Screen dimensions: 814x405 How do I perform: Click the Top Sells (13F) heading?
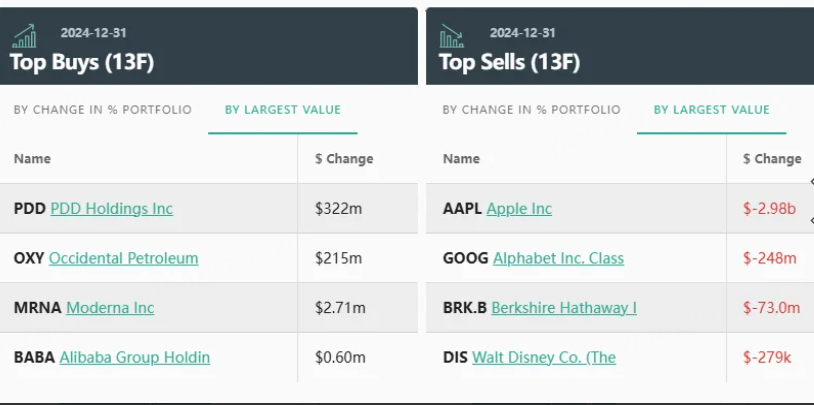[510, 63]
